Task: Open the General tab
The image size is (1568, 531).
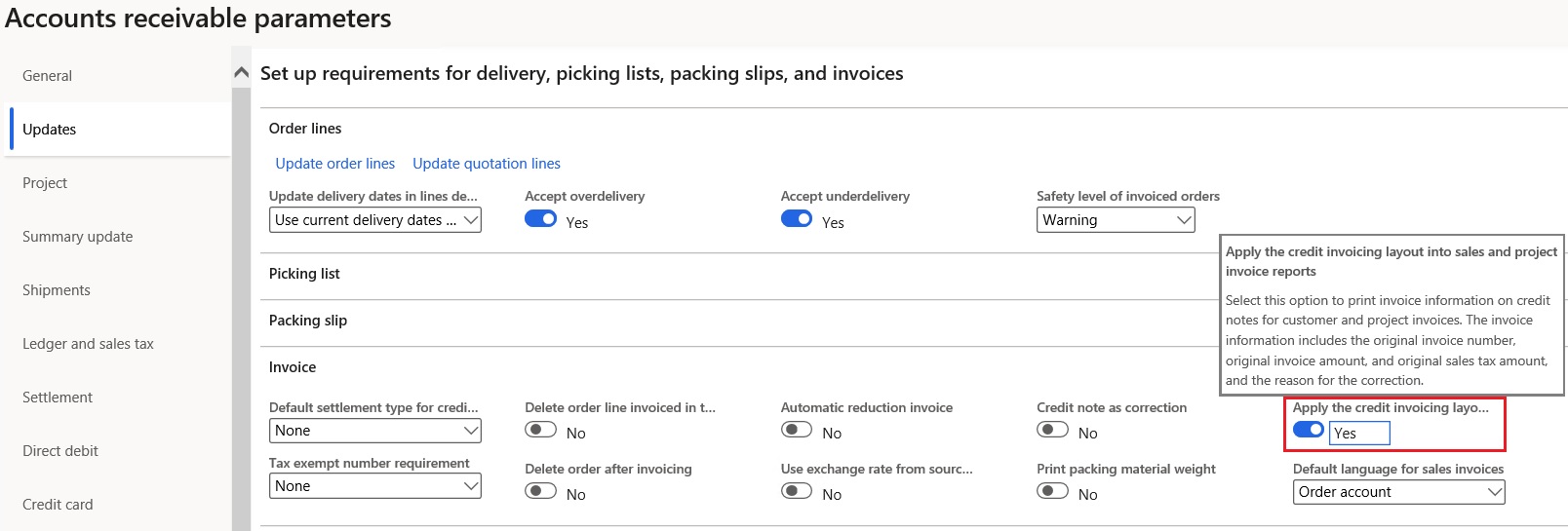Action: pyautogui.click(x=47, y=76)
